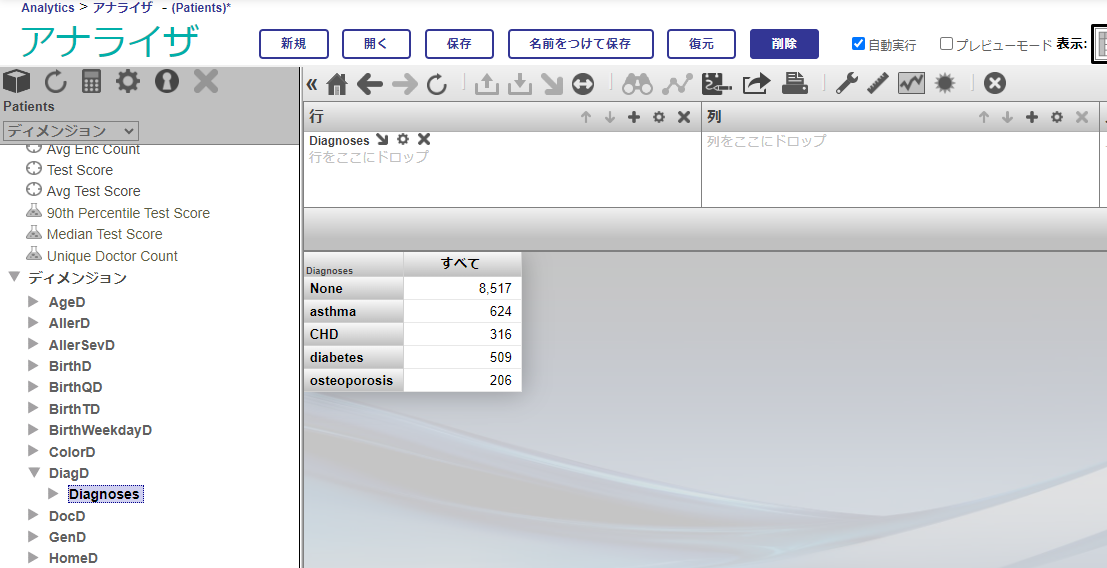Screen dimensions: 1107x568
Task: Click the binoculars find icon
Action: coord(637,84)
